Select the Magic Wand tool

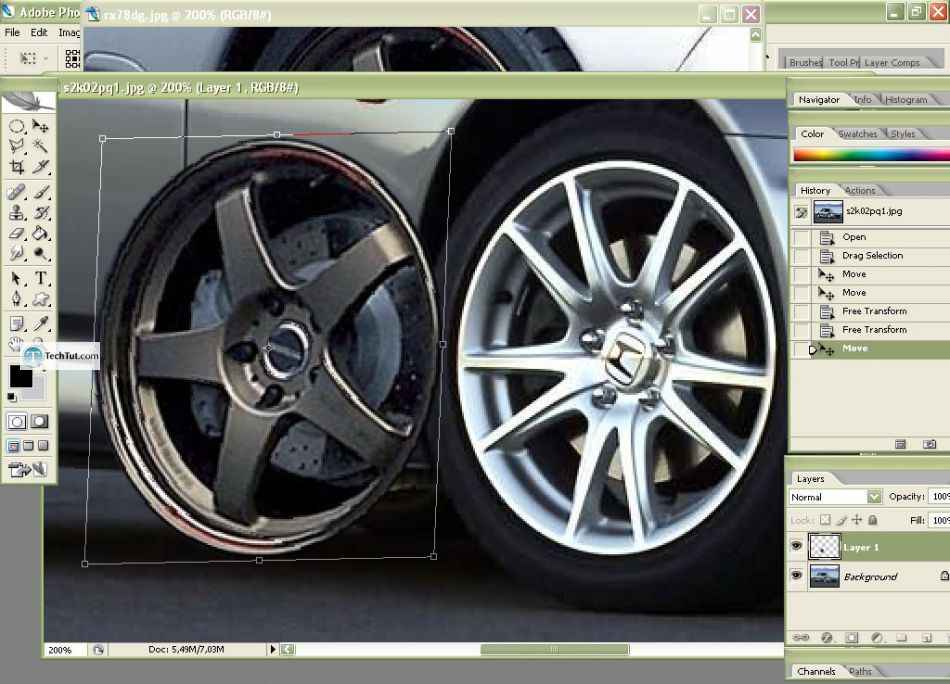tap(40, 146)
